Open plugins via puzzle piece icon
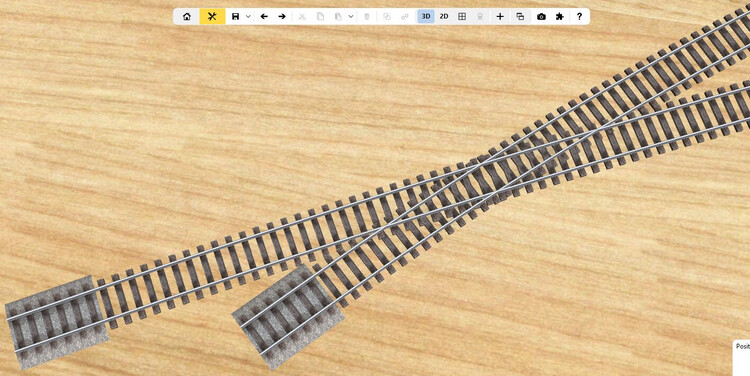The width and height of the screenshot is (750, 376). (x=560, y=16)
